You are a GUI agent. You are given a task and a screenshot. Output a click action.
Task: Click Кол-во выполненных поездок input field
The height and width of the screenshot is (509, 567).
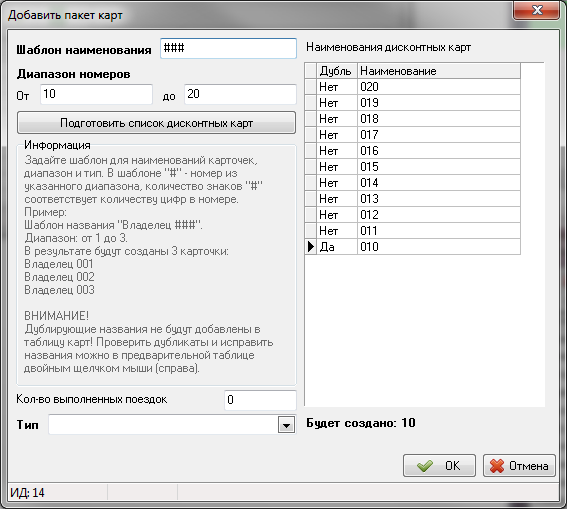click(260, 400)
